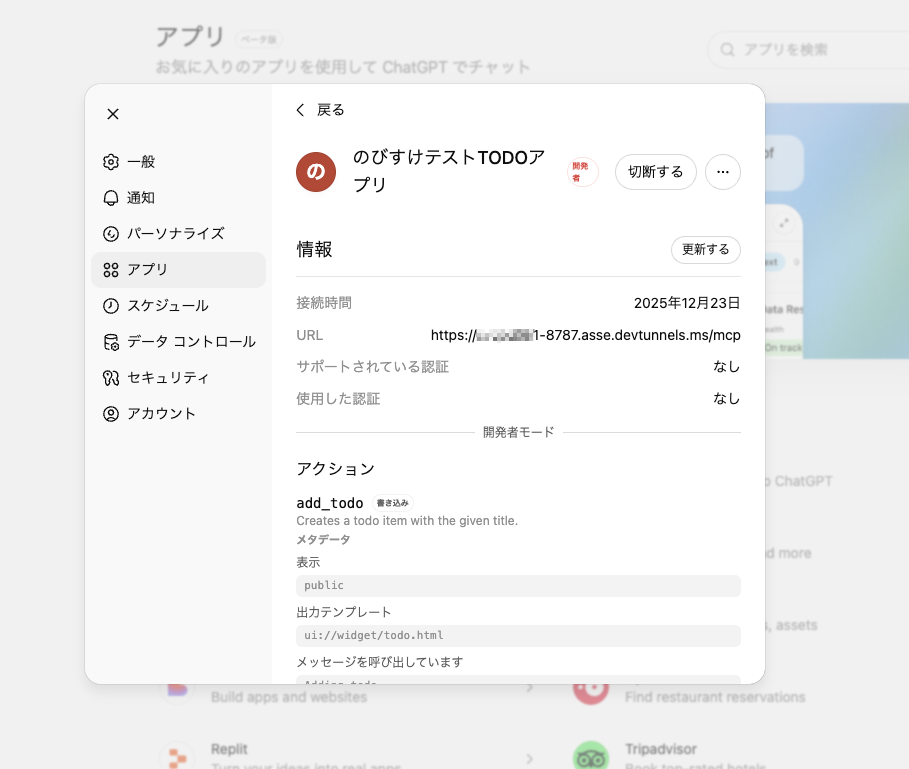Click the 開発者 badge next to app name
Viewport: 909px width, 769px height.
(x=582, y=172)
